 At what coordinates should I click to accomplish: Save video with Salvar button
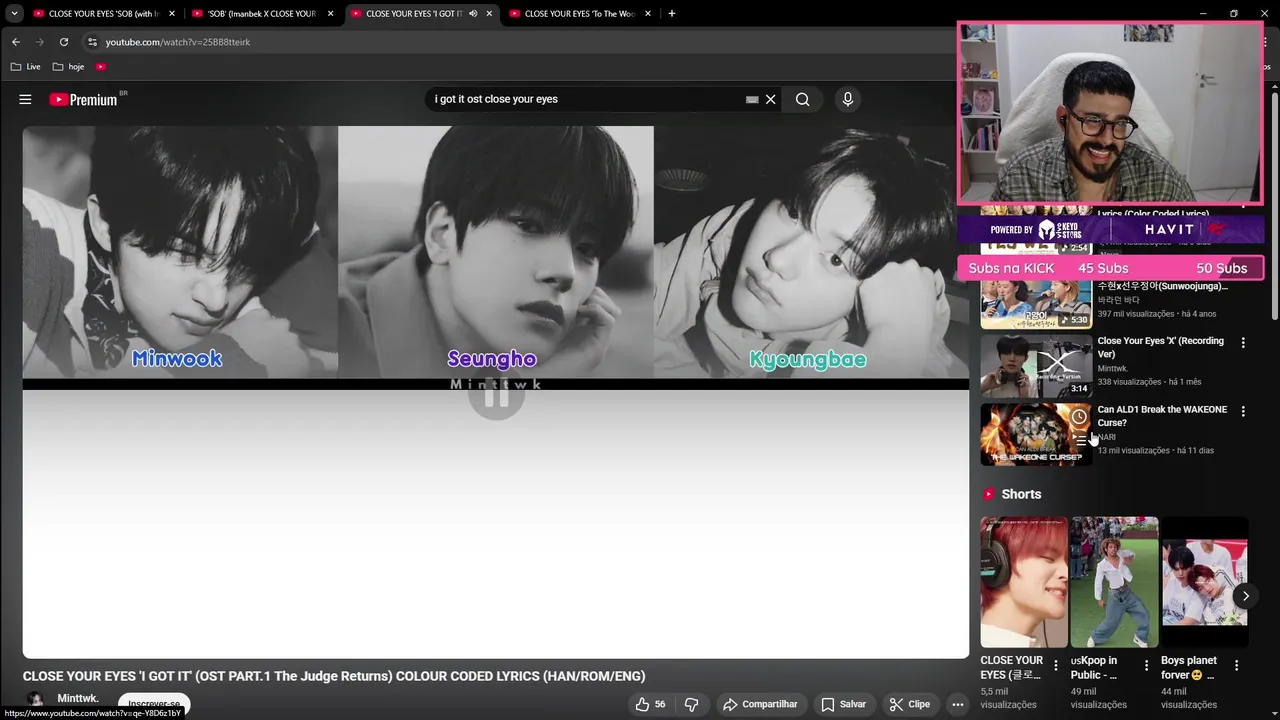[843, 704]
